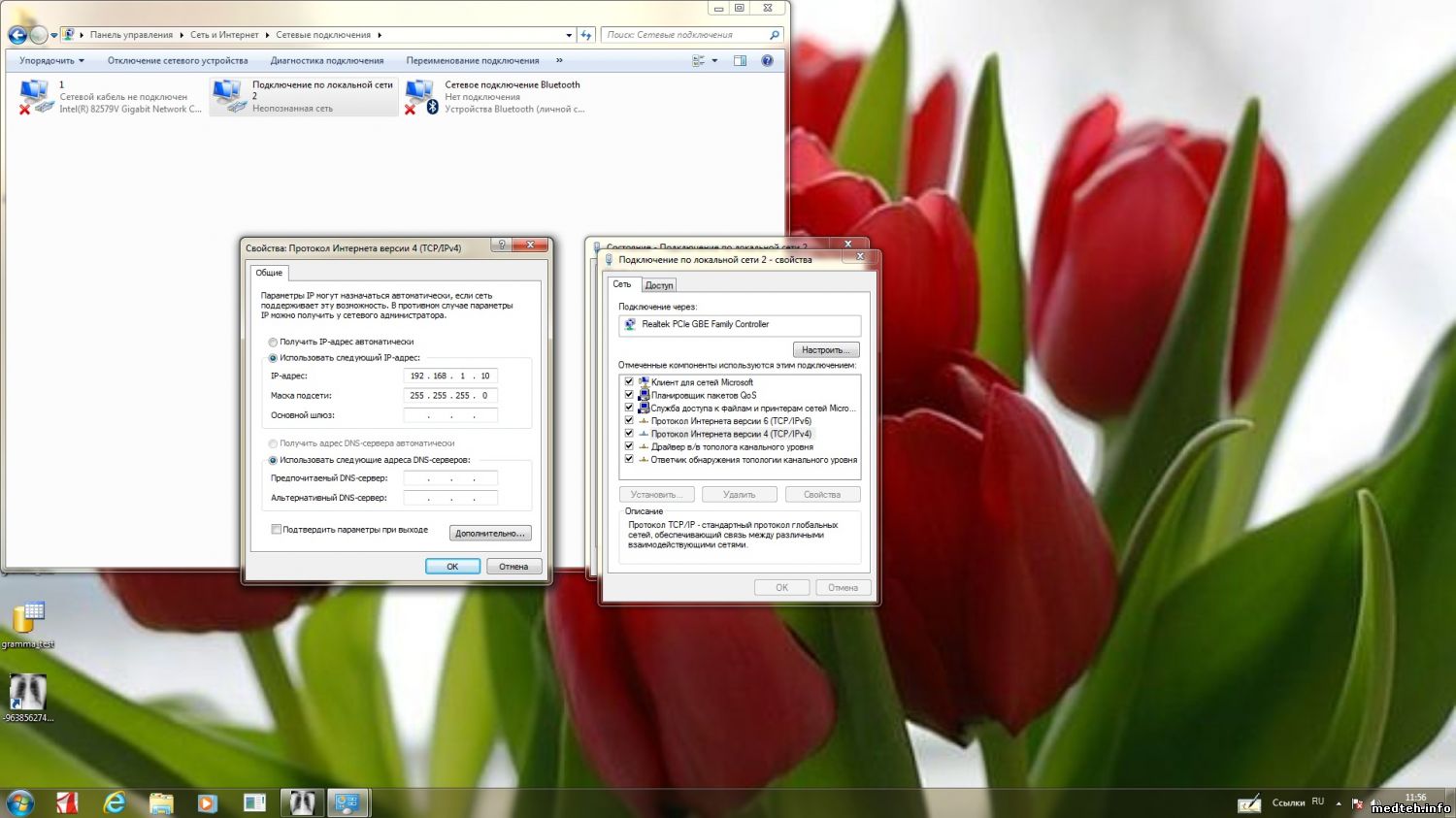
Task: Uncheck 'Планировщик пакетов QoS' component
Action: click(x=629, y=395)
